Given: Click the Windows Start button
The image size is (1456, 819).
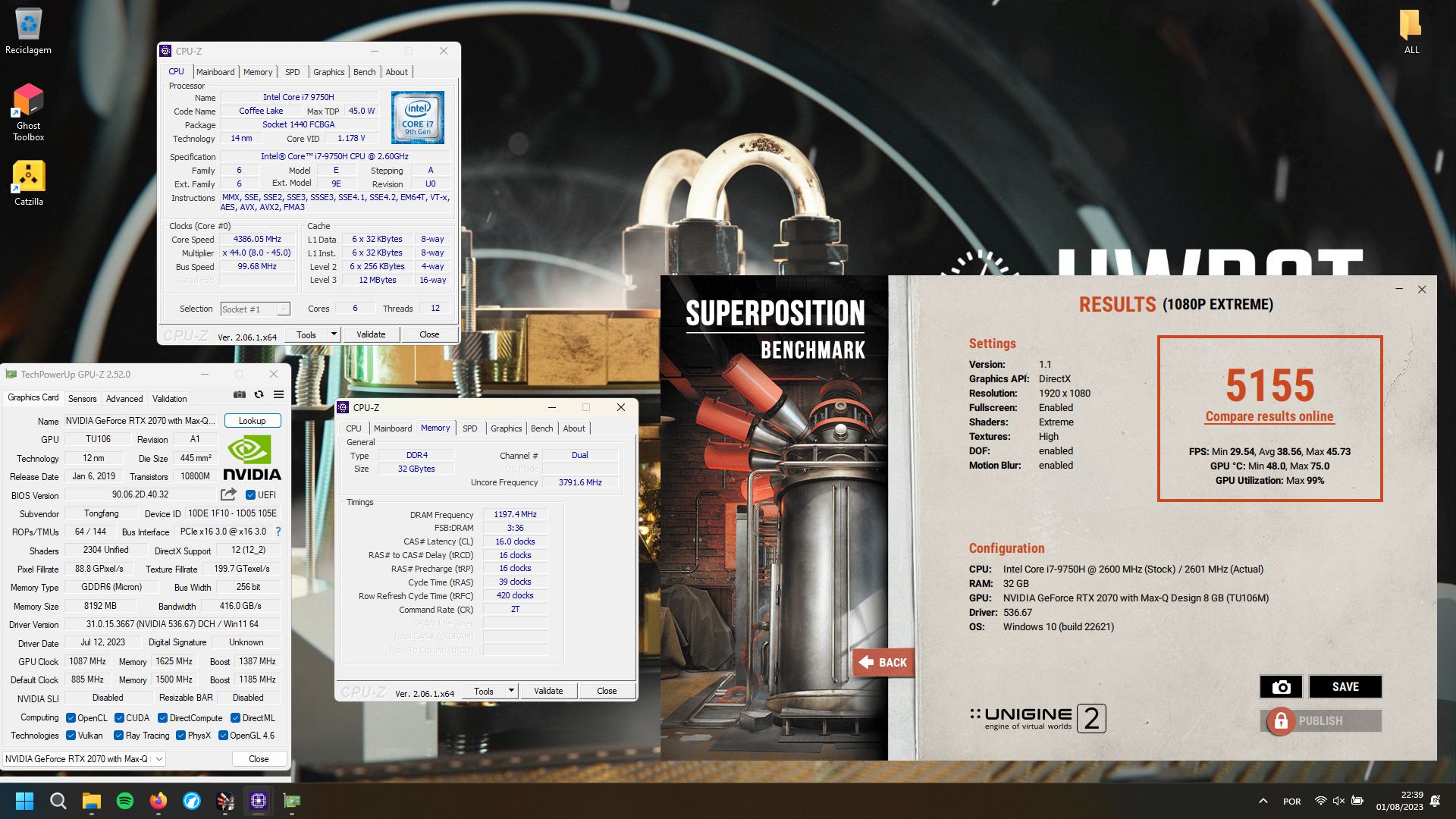Looking at the screenshot, I should tap(24, 801).
